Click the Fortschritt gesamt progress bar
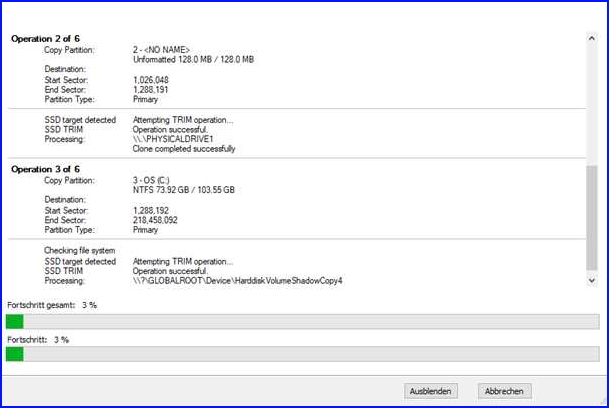The width and height of the screenshot is (609, 408). 302,321
